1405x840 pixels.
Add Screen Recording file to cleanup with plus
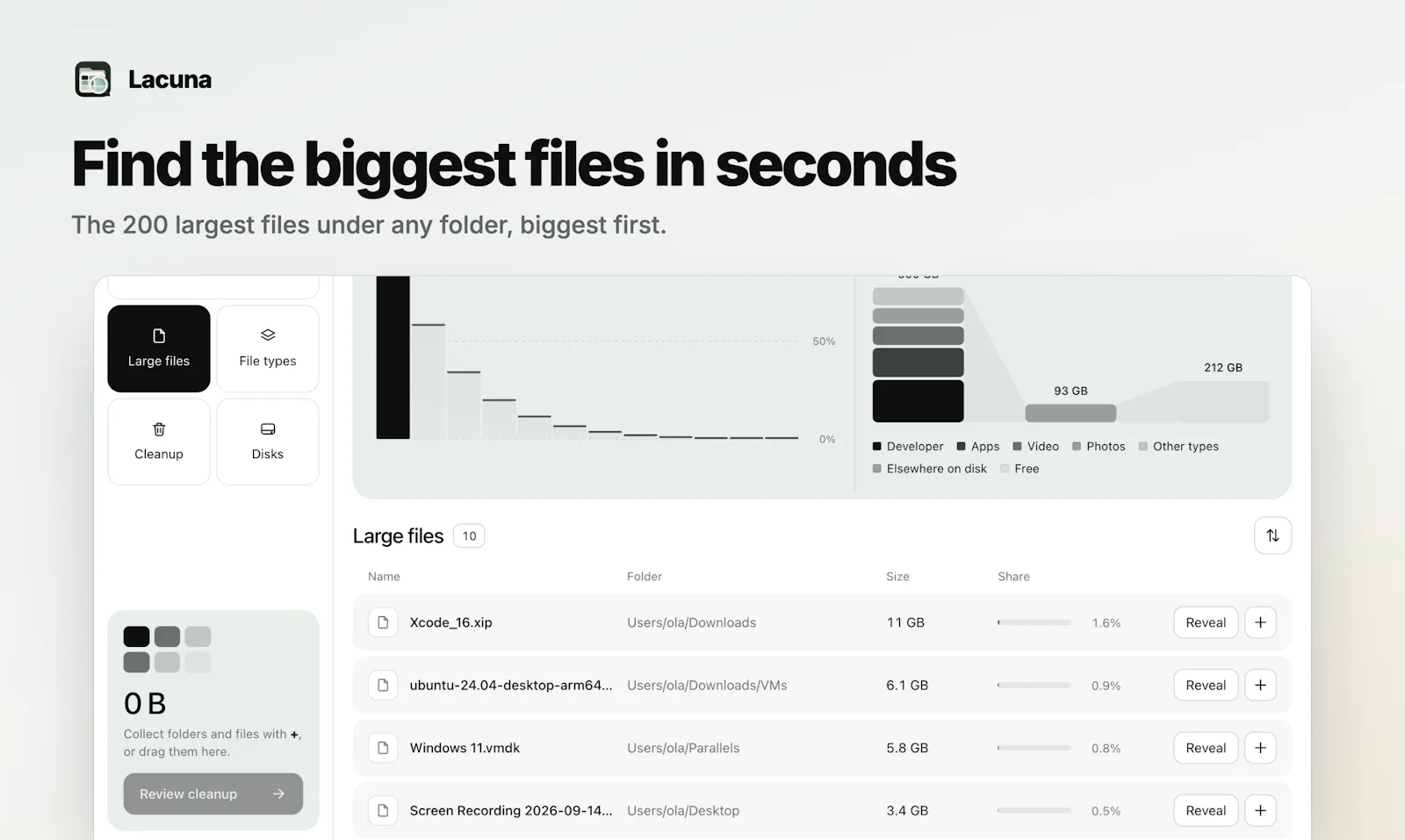[1260, 811]
